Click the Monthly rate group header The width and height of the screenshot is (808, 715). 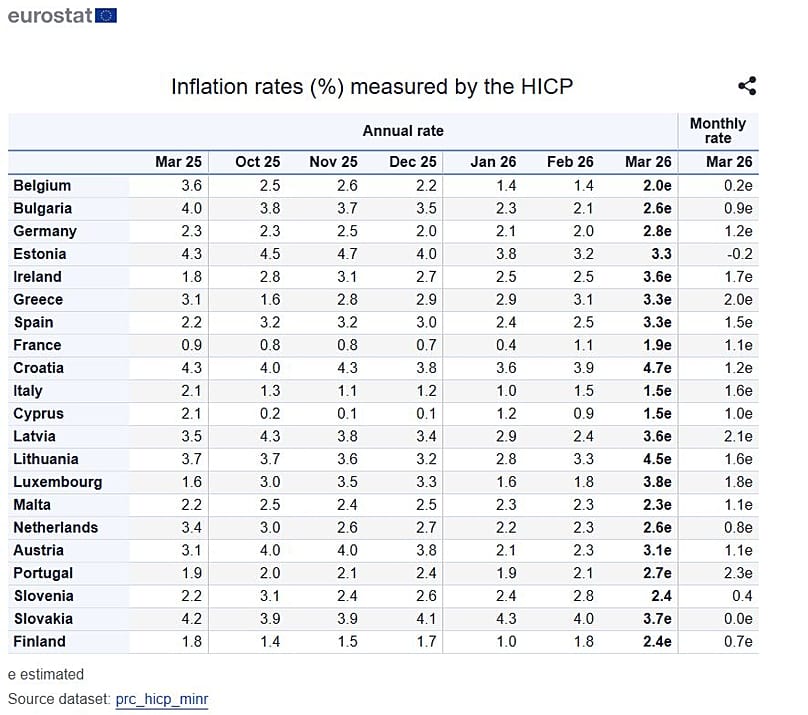click(717, 131)
